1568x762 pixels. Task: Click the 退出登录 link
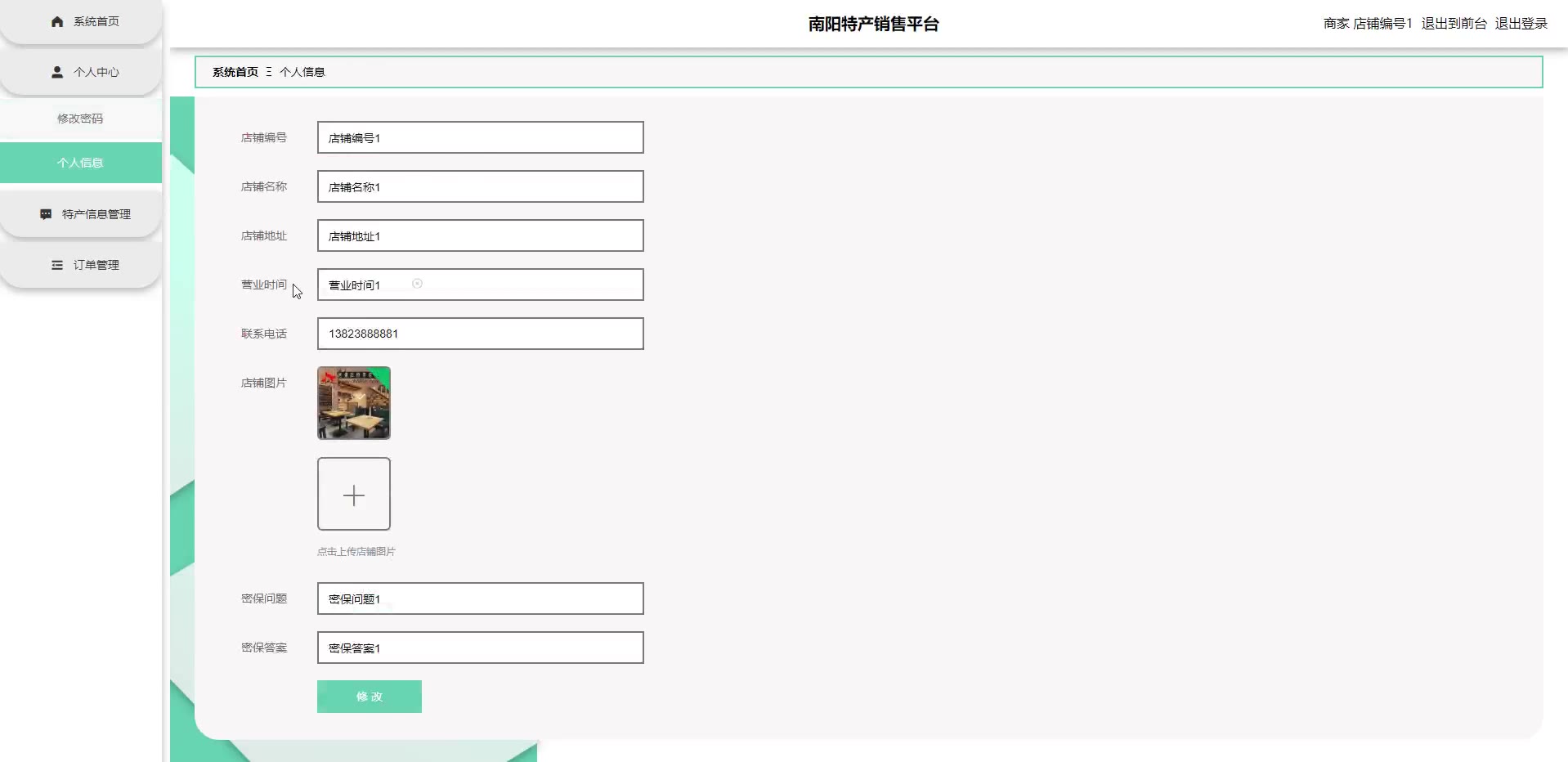point(1521,24)
